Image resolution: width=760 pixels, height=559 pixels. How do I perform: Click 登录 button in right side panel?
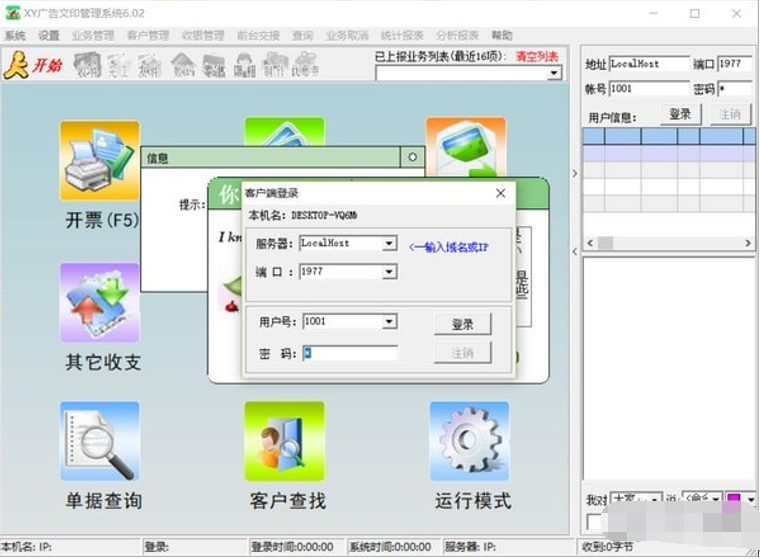coord(681,114)
